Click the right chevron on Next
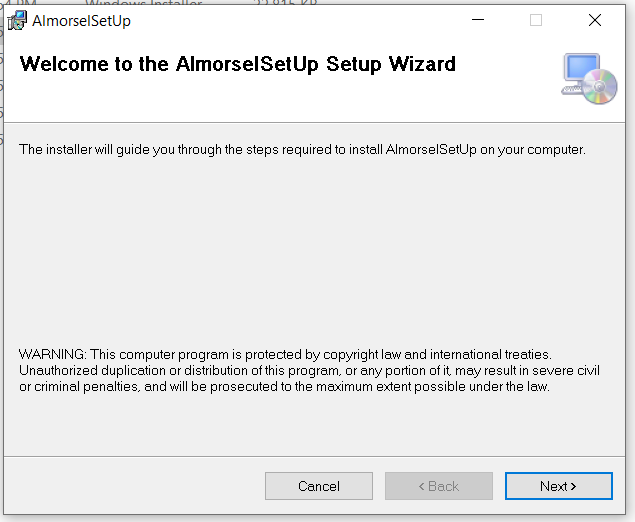635x522 pixels. click(573, 486)
